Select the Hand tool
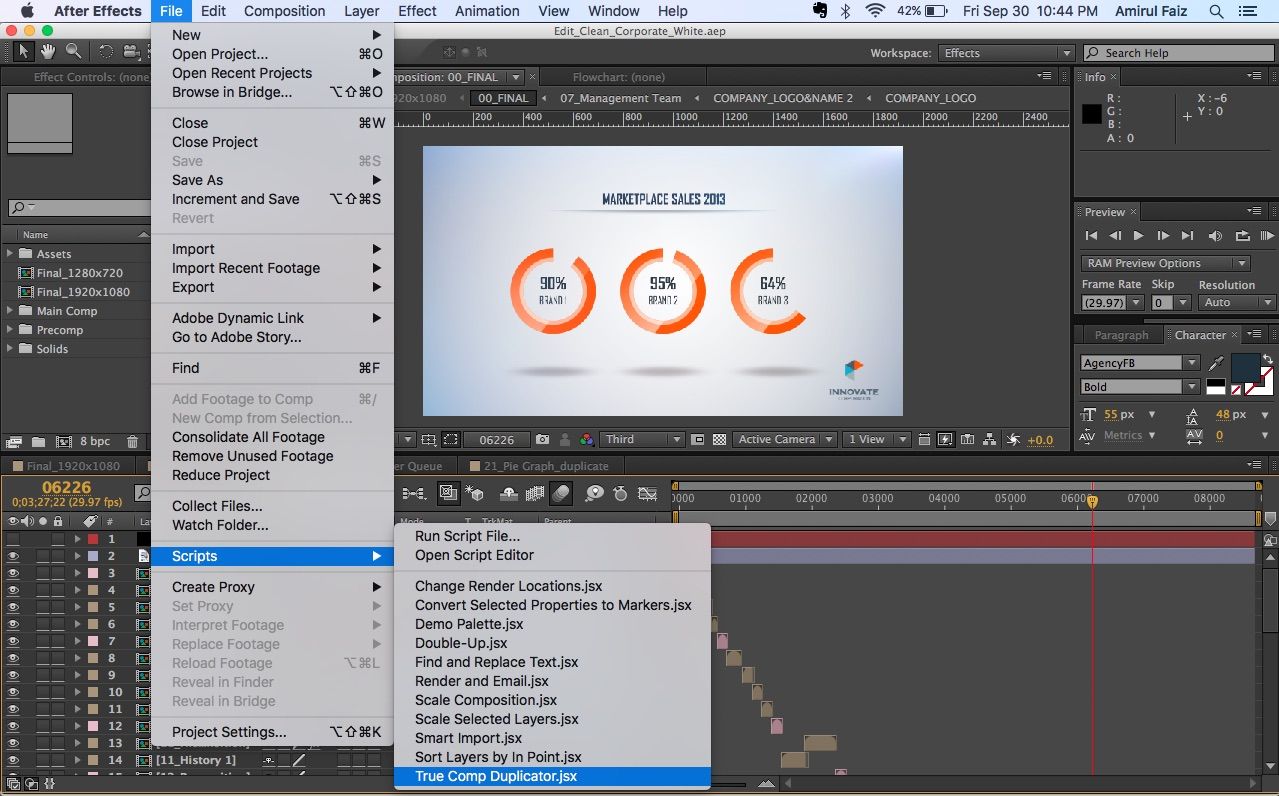1279x796 pixels. [48, 51]
